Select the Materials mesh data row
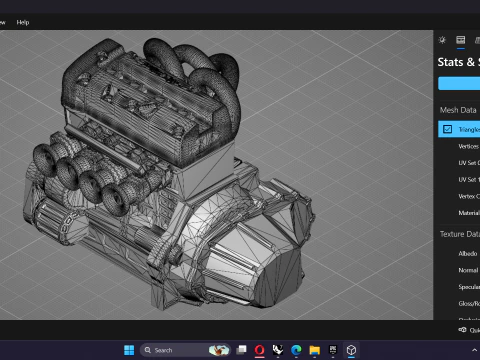The height and width of the screenshot is (360, 480). click(x=469, y=213)
